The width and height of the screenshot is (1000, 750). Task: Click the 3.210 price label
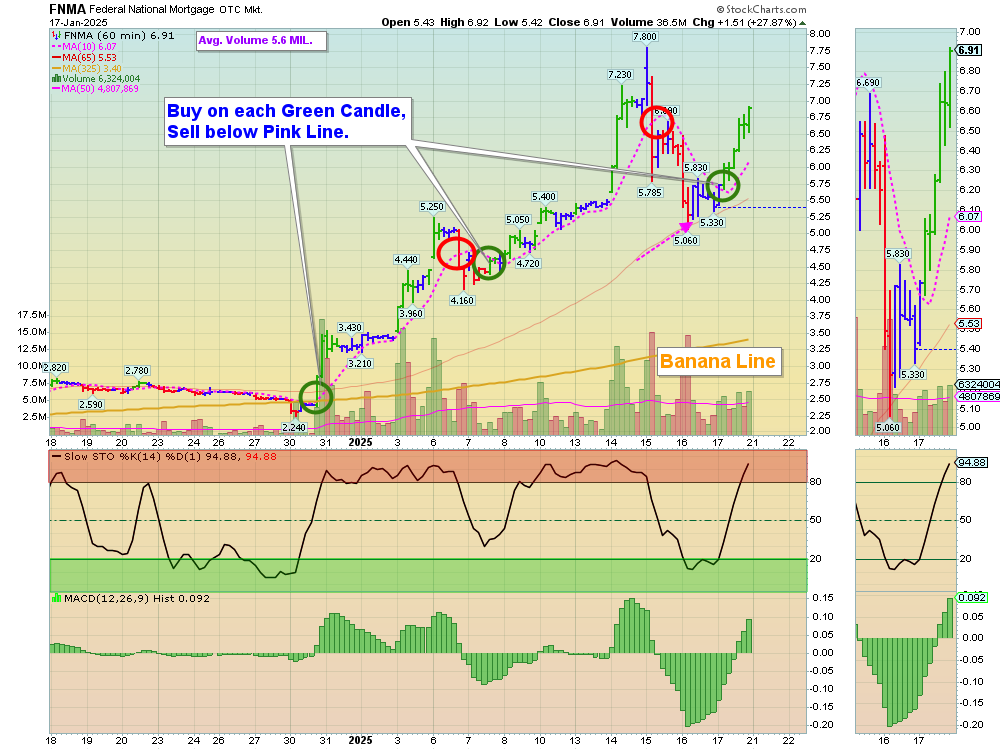360,364
